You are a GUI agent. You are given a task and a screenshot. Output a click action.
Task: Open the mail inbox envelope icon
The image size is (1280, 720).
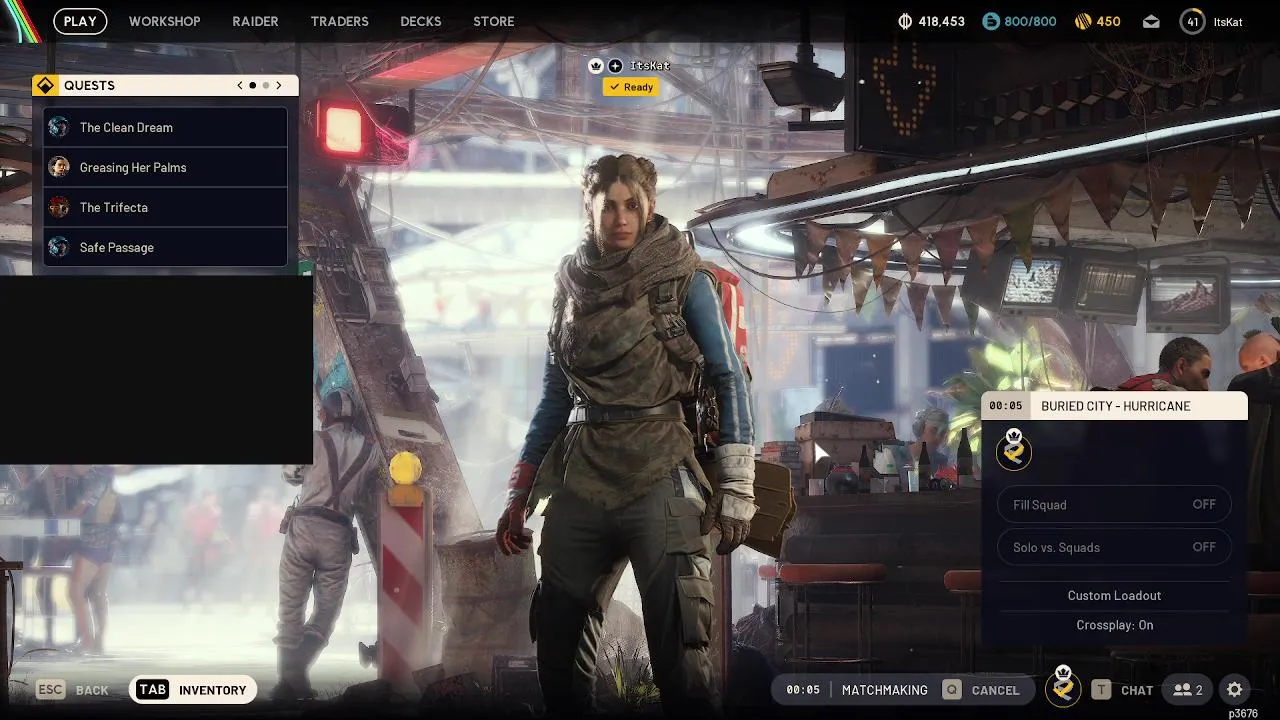1152,21
